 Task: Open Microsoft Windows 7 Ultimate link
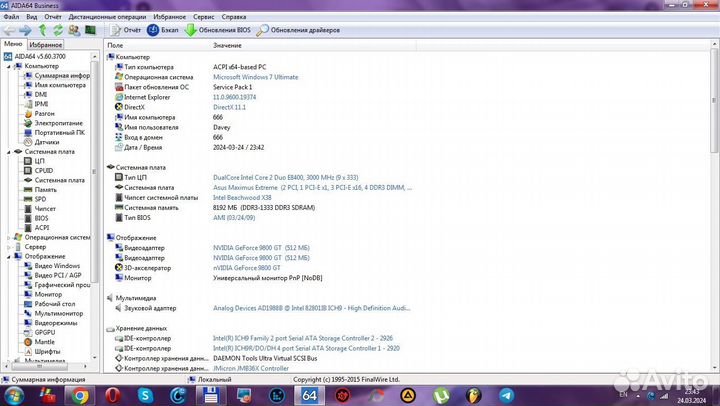click(x=255, y=77)
